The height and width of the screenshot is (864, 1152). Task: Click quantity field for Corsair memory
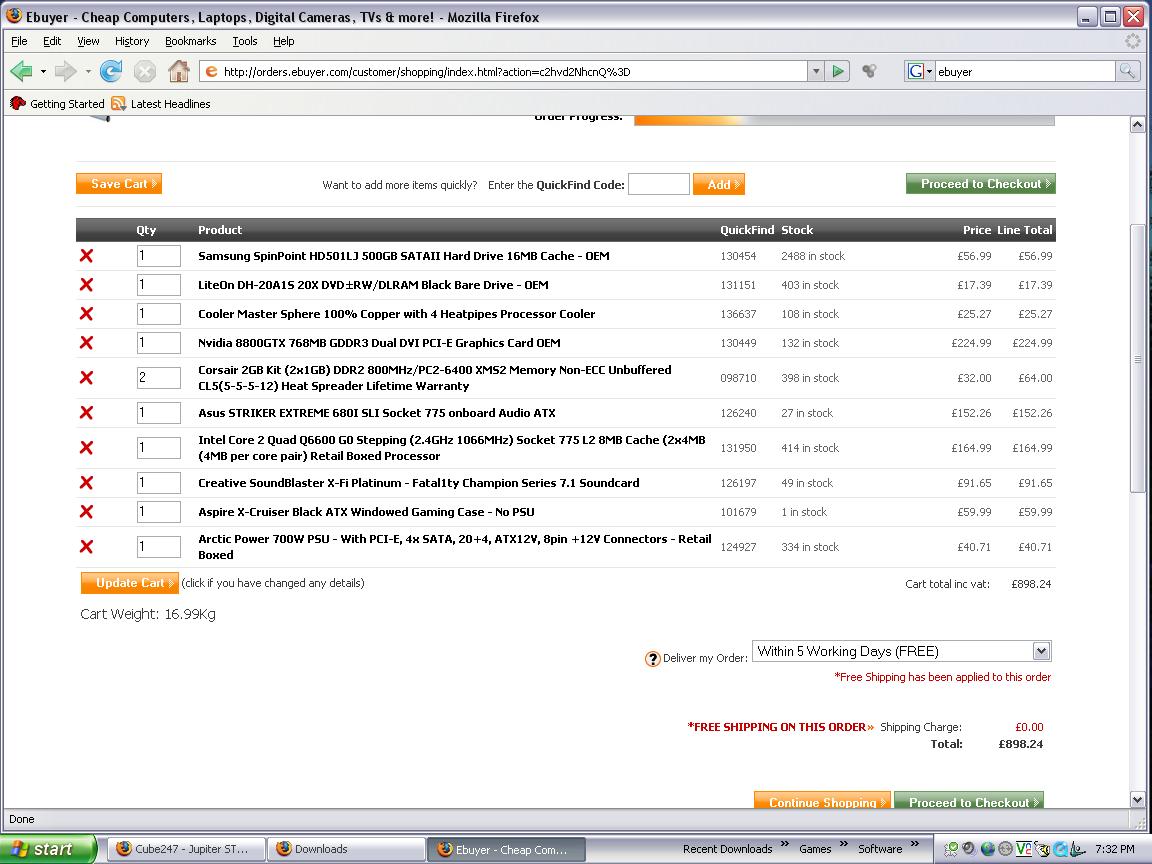159,378
